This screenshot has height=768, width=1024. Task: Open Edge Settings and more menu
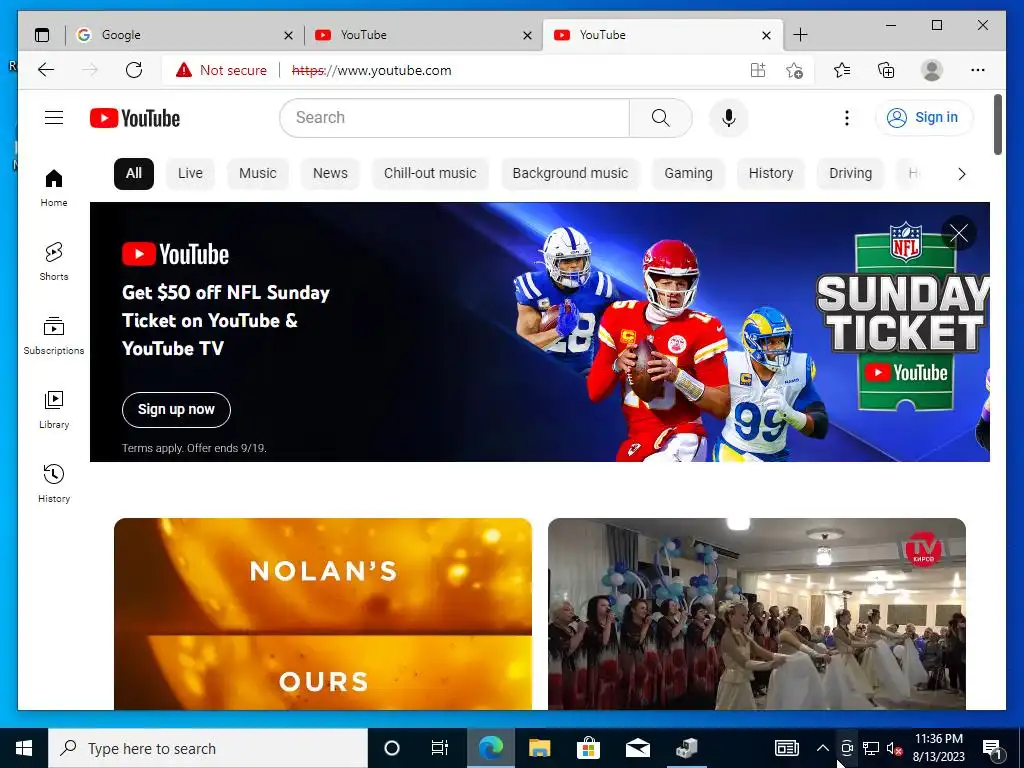(x=977, y=70)
